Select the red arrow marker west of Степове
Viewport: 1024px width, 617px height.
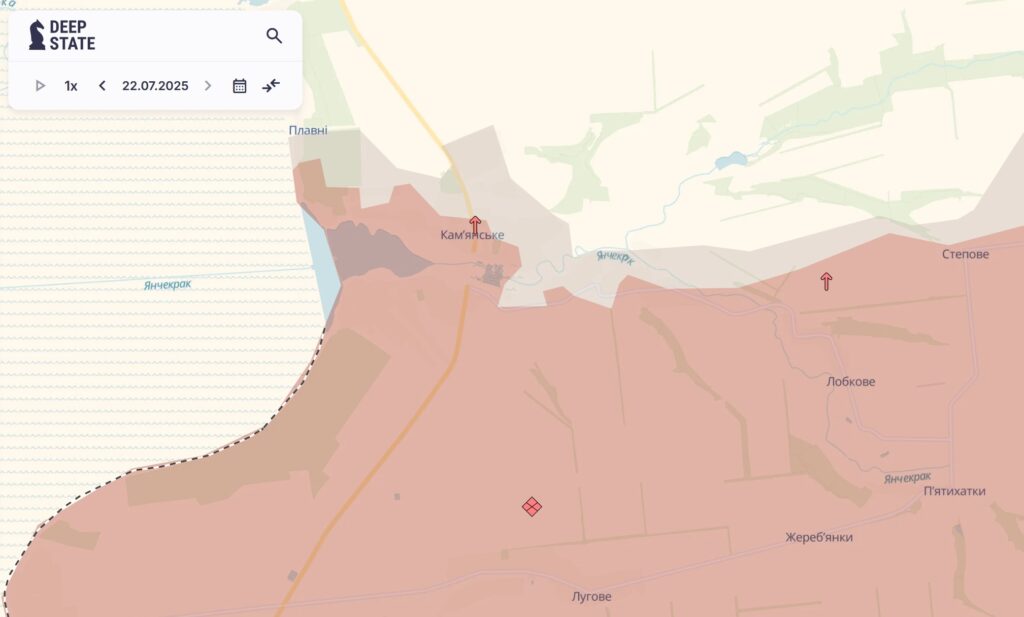(x=826, y=281)
